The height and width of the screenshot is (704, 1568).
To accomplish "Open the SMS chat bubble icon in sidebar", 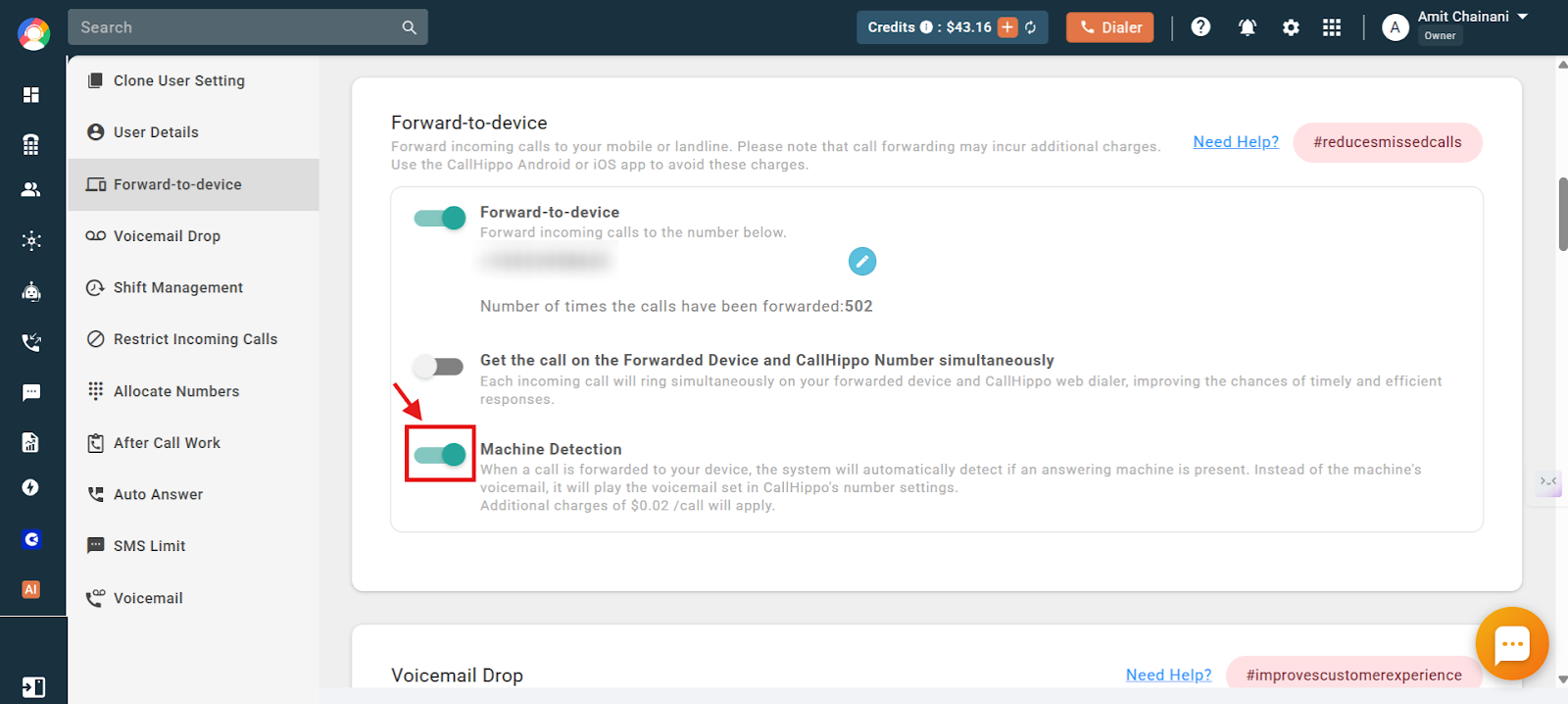I will [31, 392].
